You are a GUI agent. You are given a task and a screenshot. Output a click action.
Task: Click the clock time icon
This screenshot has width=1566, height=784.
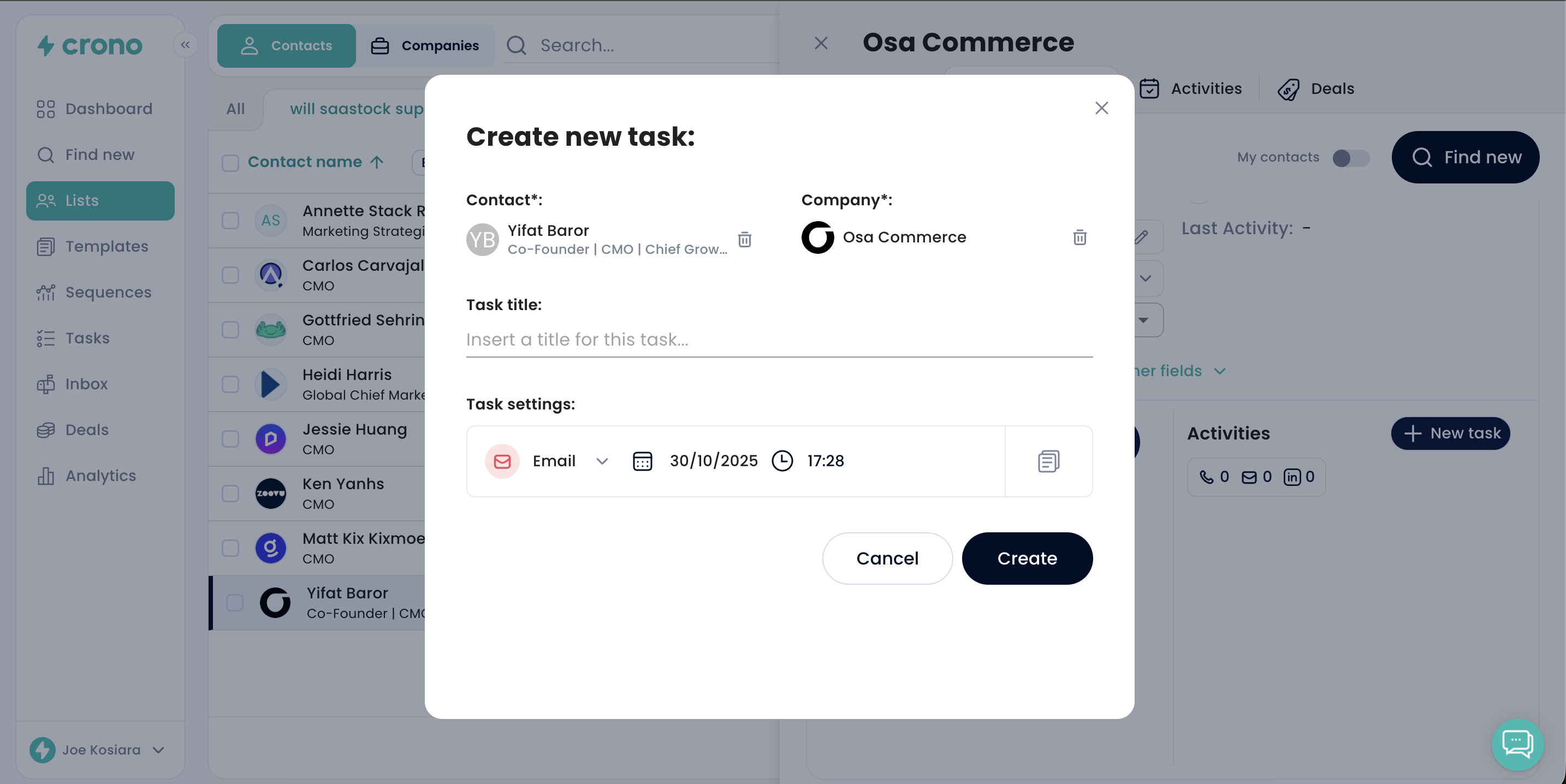click(782, 461)
